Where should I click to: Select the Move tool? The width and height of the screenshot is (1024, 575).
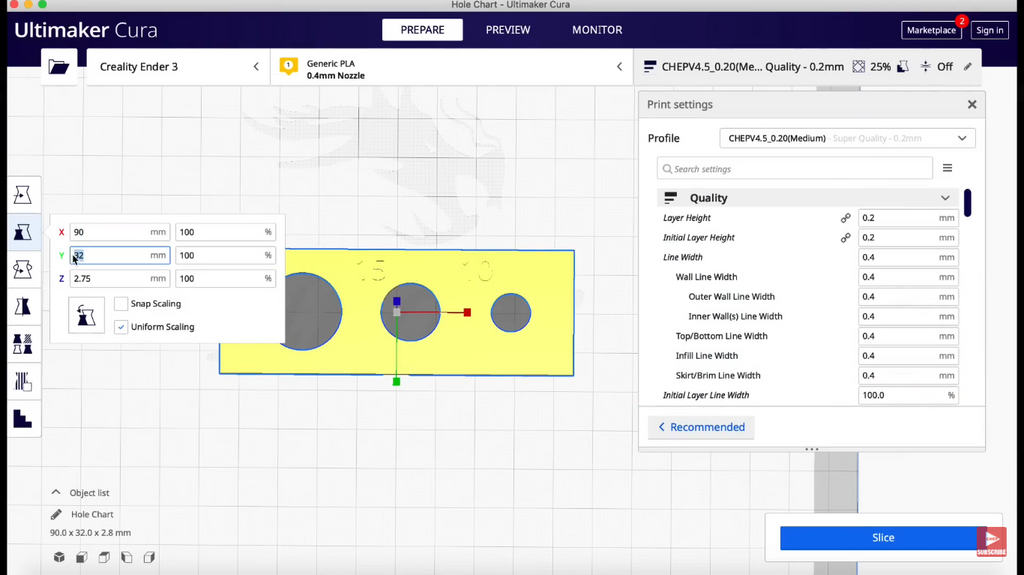click(23, 195)
